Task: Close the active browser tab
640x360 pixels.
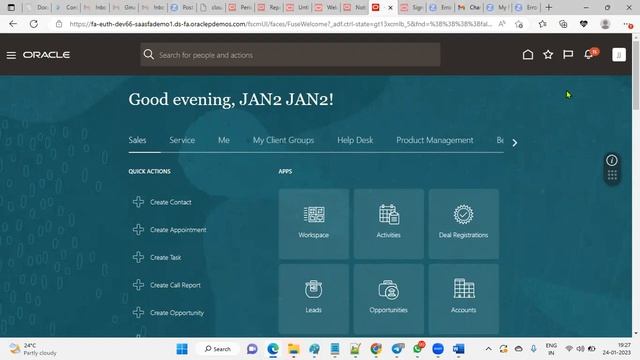Action: [390, 8]
